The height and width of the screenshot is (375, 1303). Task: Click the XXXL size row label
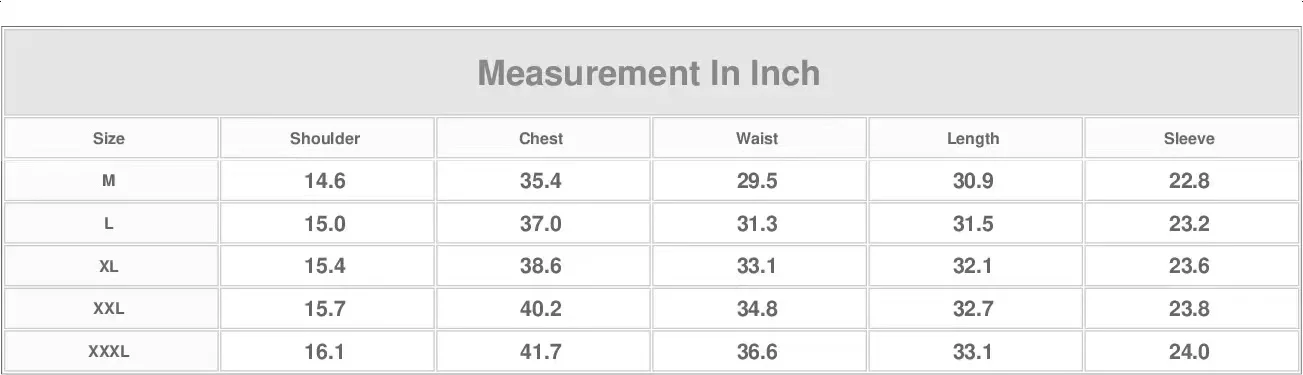[x=109, y=352]
